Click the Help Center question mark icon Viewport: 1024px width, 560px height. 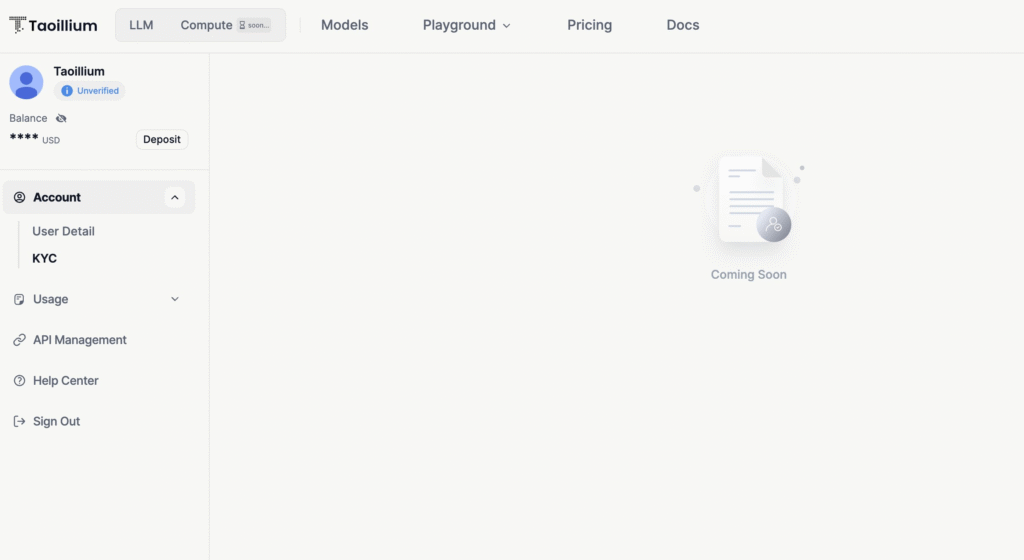(19, 381)
